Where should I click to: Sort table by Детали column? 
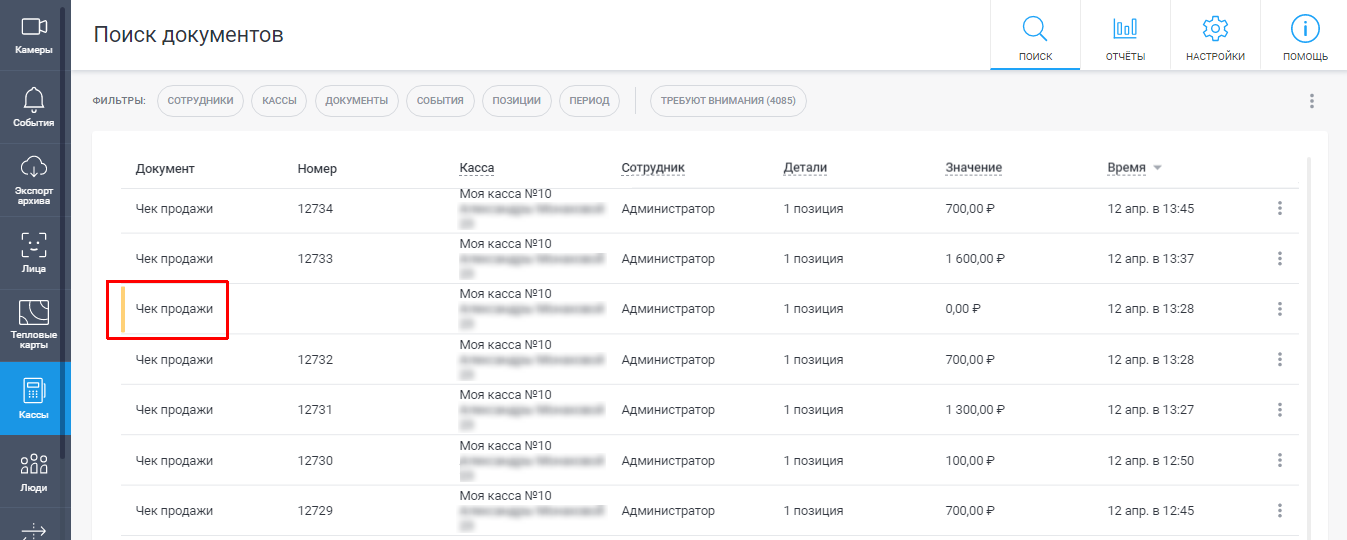tap(805, 168)
